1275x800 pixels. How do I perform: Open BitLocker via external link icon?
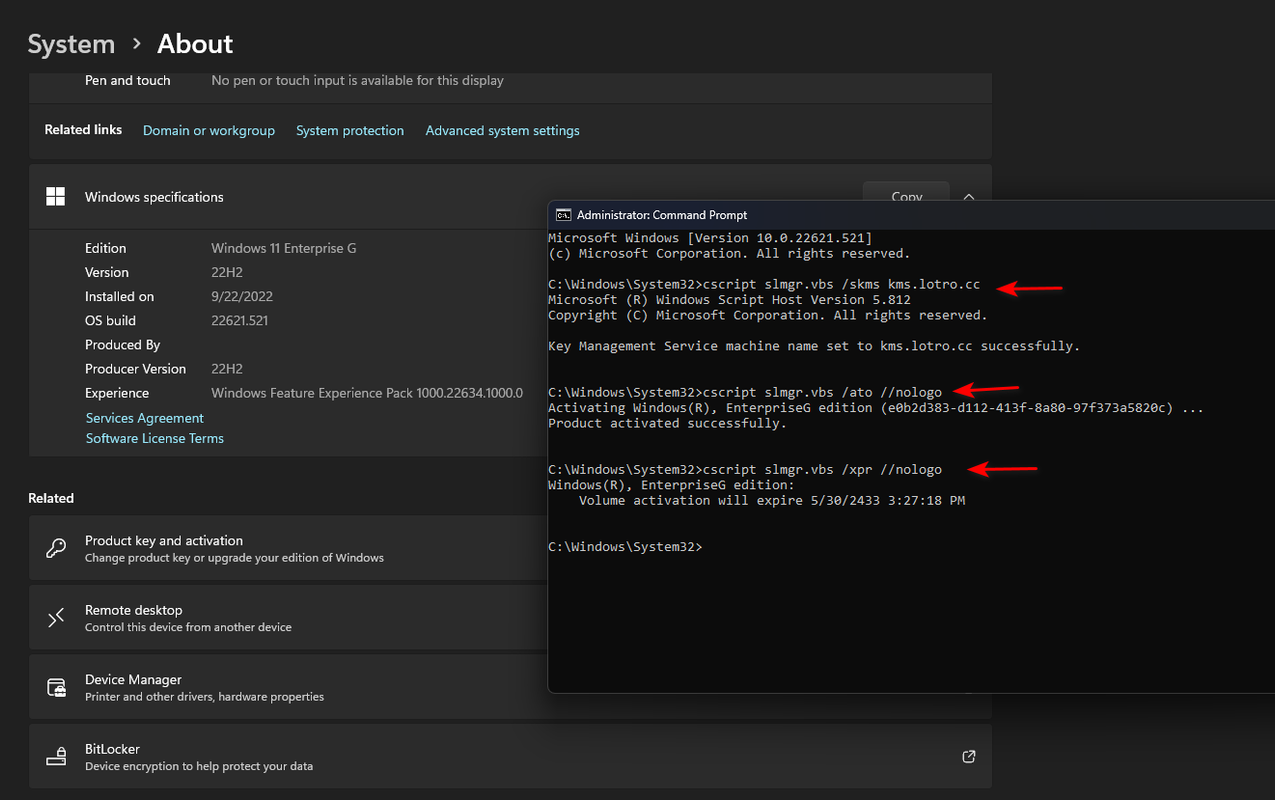968,757
